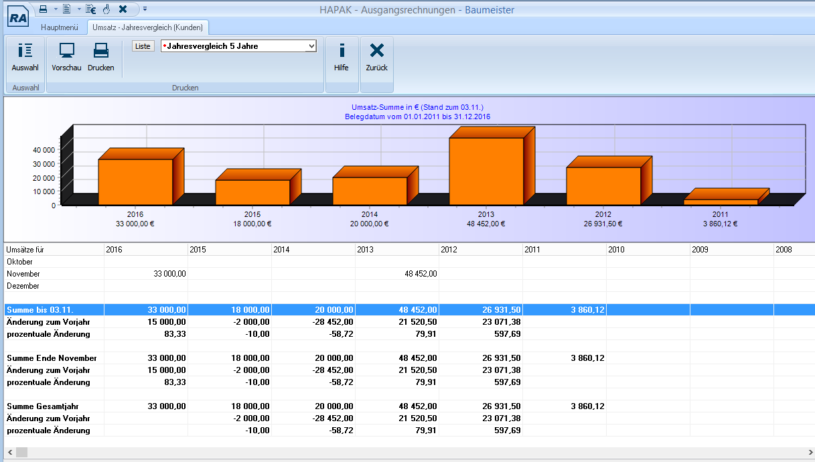
Task: Click the chart title Umsatz-Summe in €
Action: coord(417,107)
